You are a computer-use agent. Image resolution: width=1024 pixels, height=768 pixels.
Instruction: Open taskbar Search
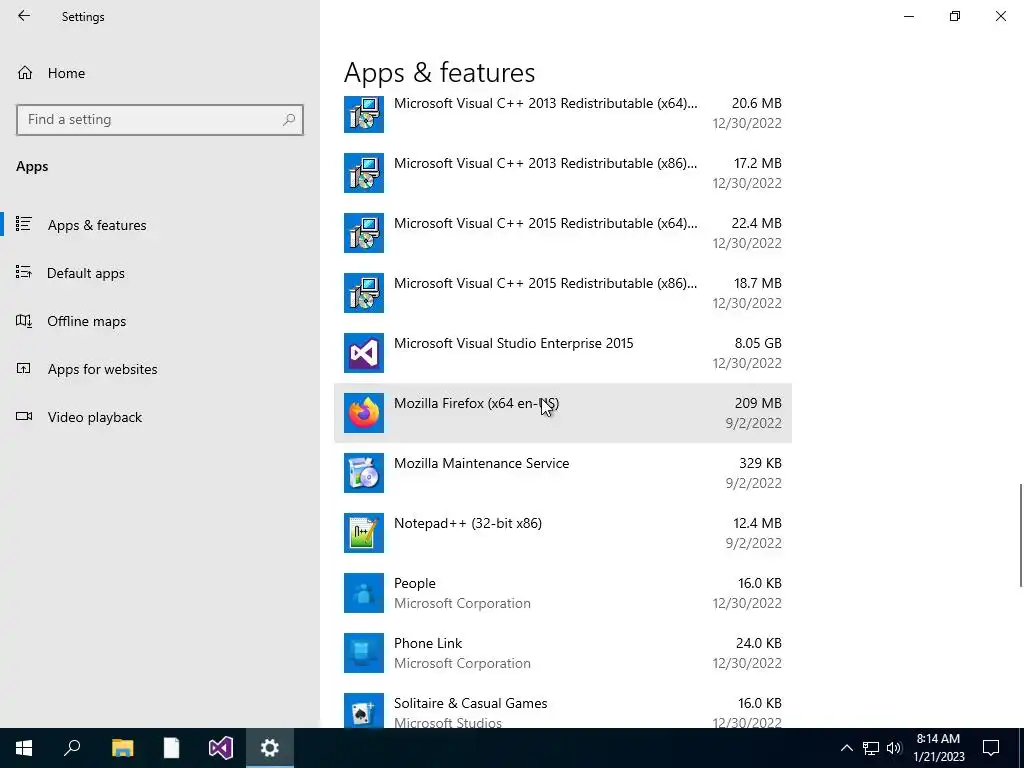[72, 748]
